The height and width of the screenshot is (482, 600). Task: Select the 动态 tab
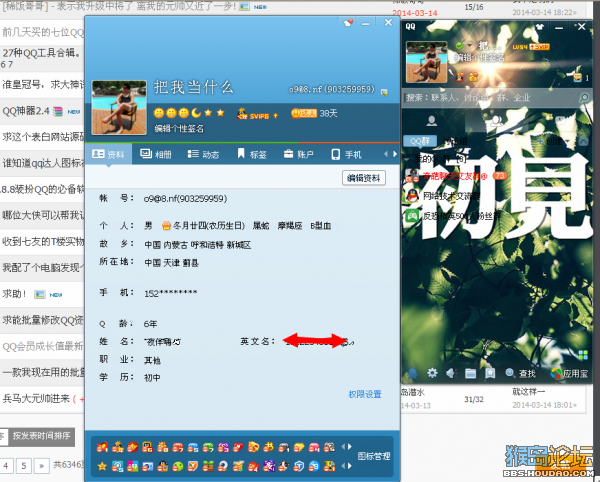[x=203, y=154]
